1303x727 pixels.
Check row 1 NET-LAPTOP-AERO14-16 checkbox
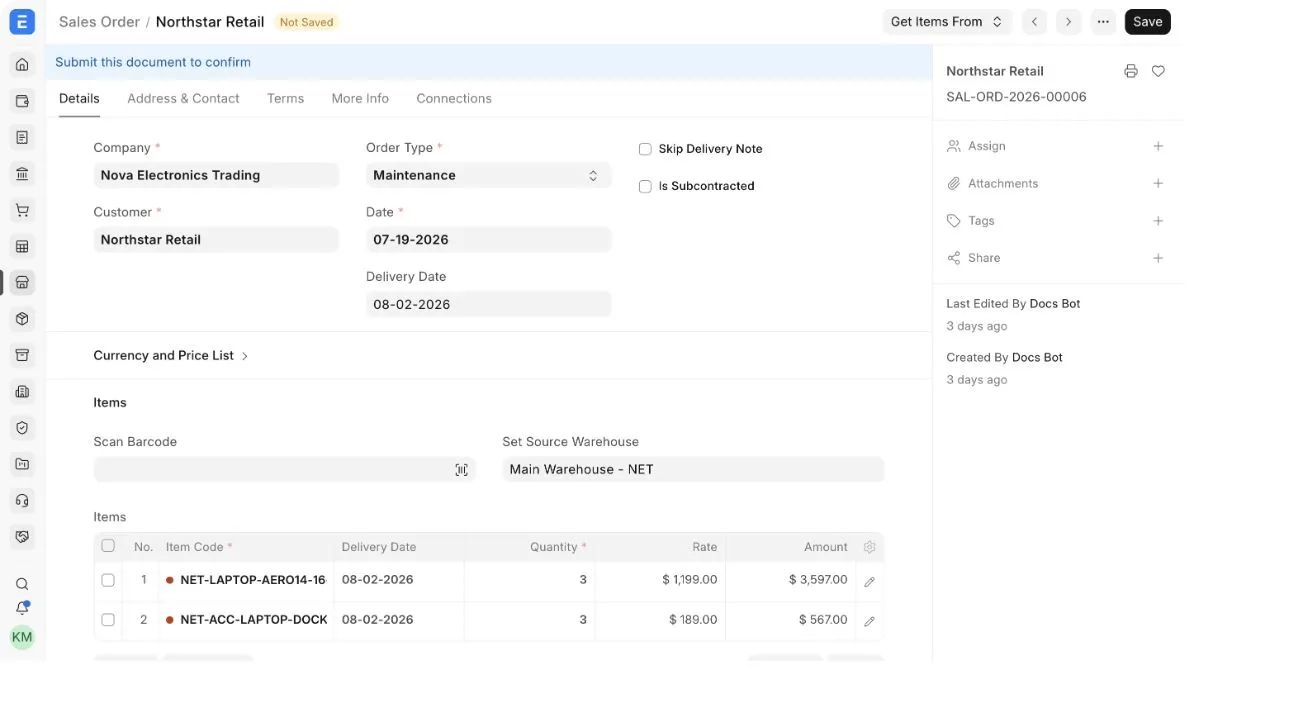(108, 580)
